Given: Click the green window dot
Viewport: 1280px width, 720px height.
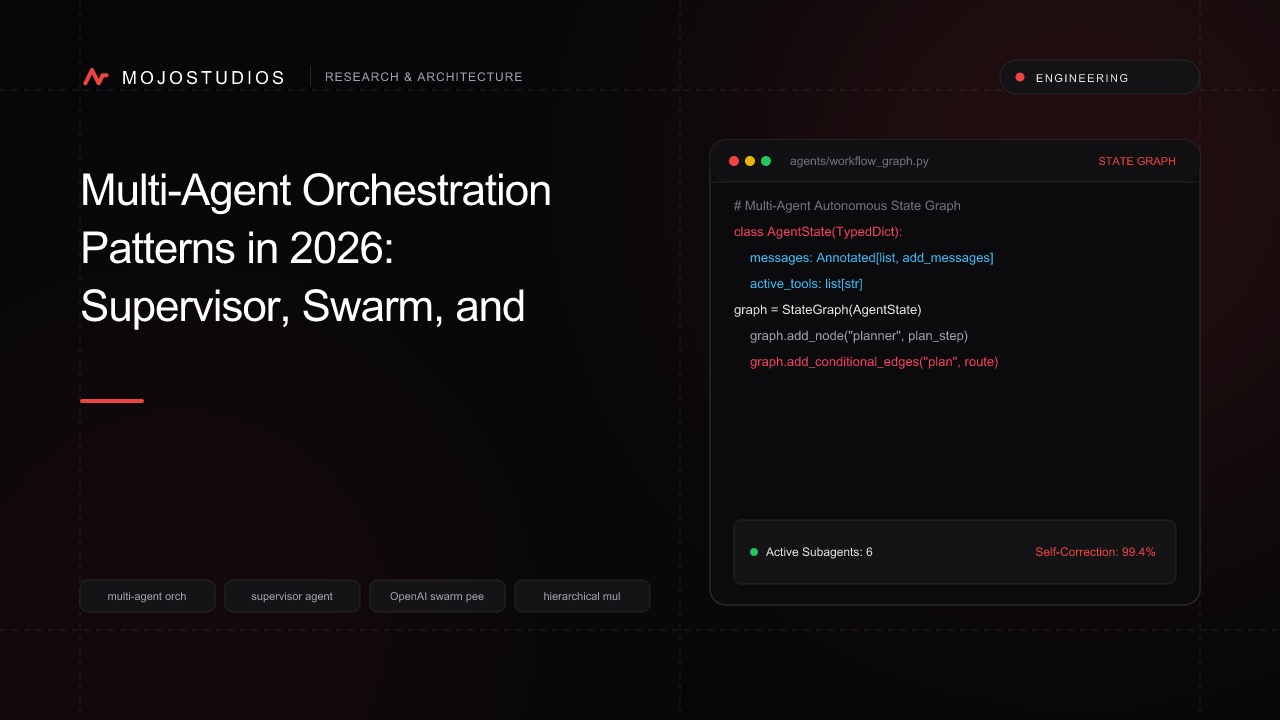Looking at the screenshot, I should [766, 161].
